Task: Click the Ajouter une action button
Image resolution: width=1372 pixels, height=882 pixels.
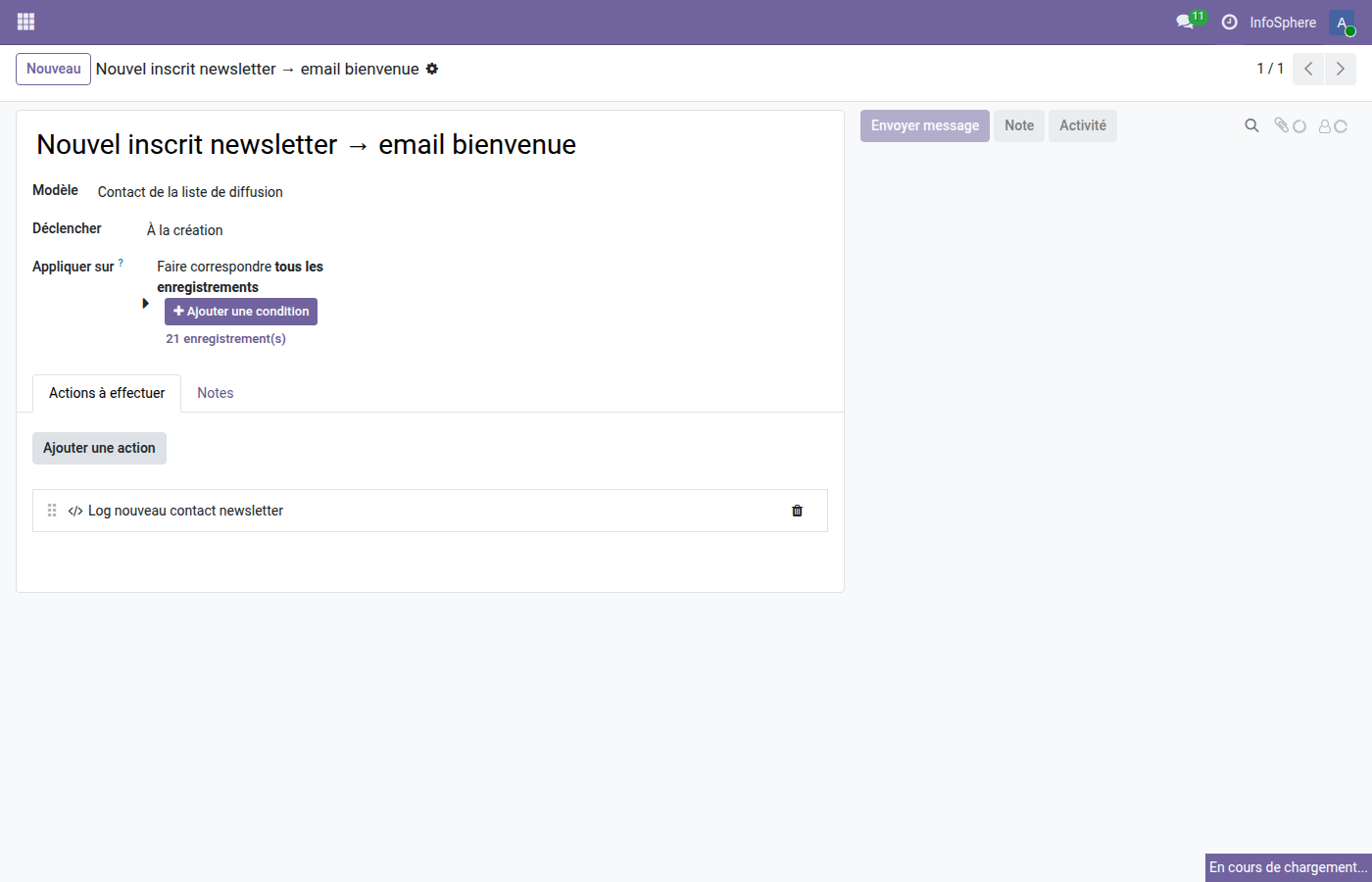Action: 99,448
